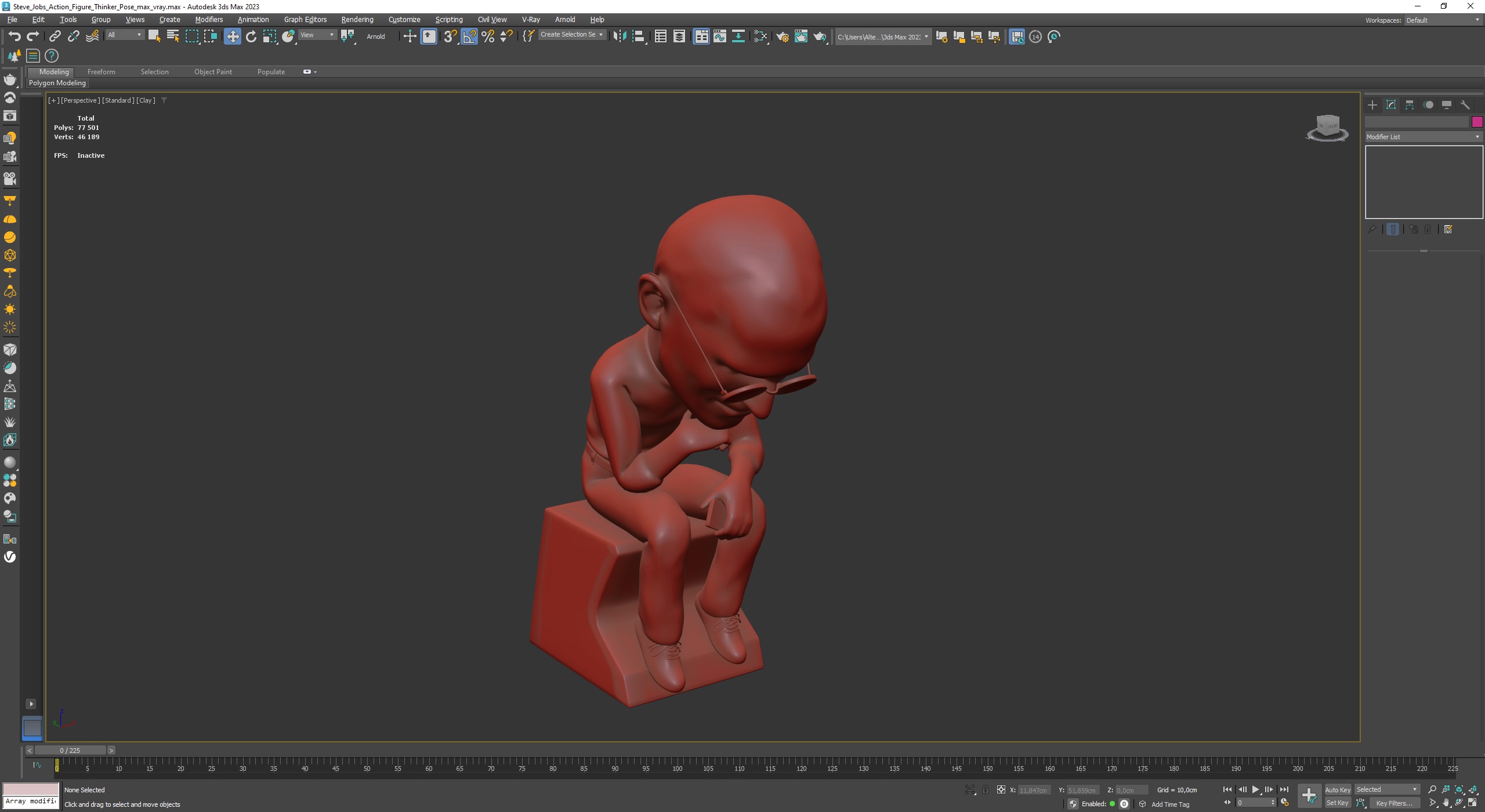Open the Render Setup teapot icon
The width and height of the screenshot is (1485, 812).
(783, 37)
